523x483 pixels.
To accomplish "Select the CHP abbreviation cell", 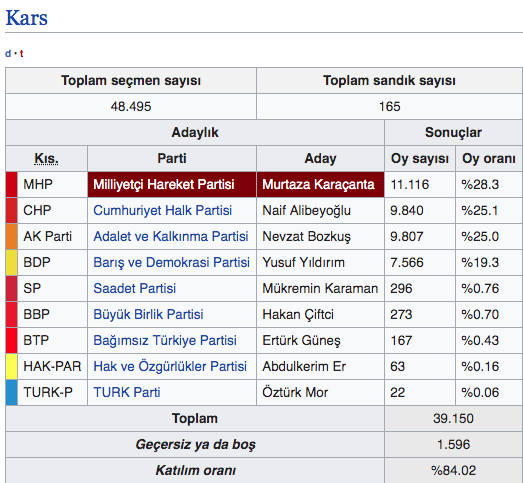I will tap(52, 210).
